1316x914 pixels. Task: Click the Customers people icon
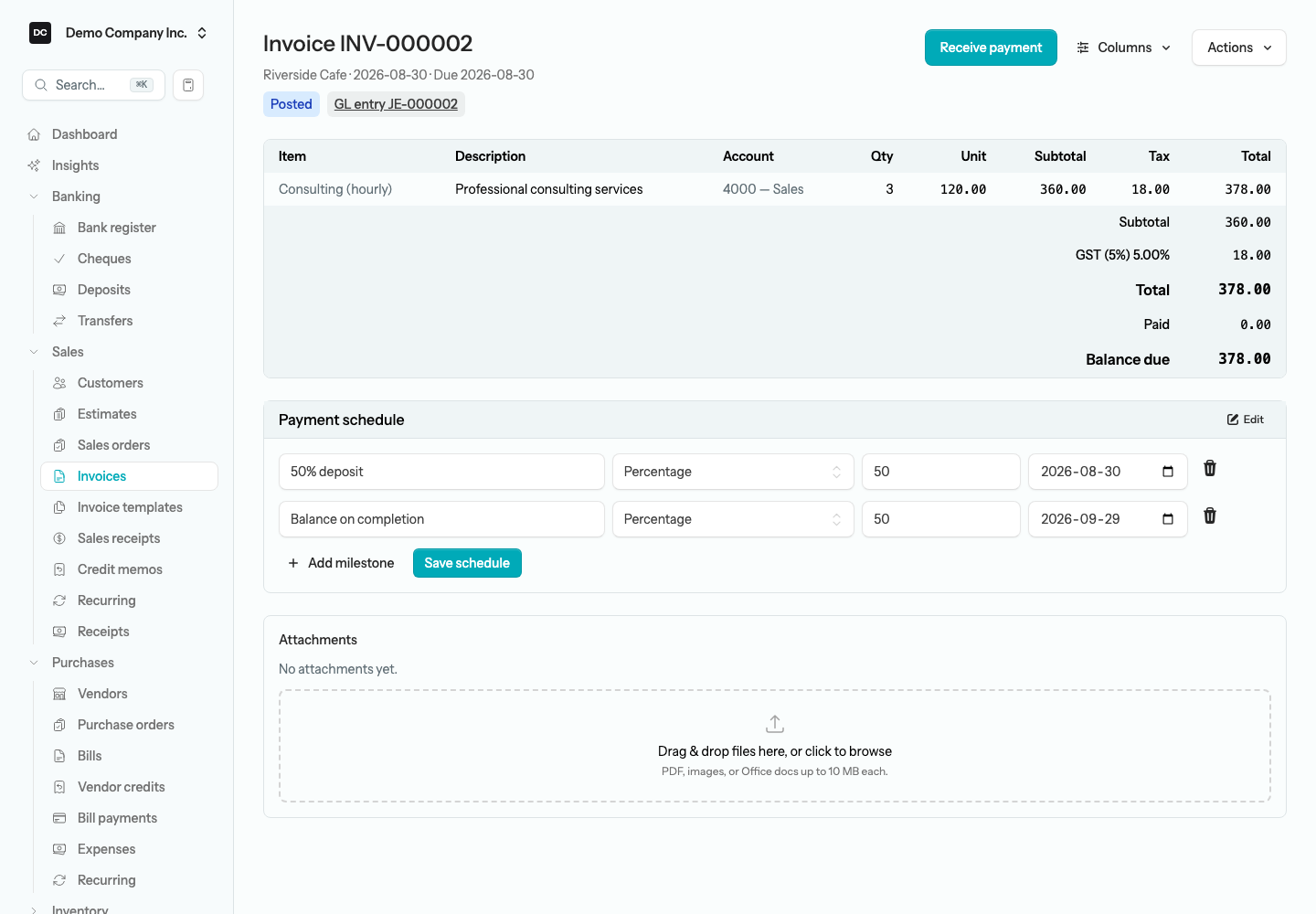click(59, 383)
